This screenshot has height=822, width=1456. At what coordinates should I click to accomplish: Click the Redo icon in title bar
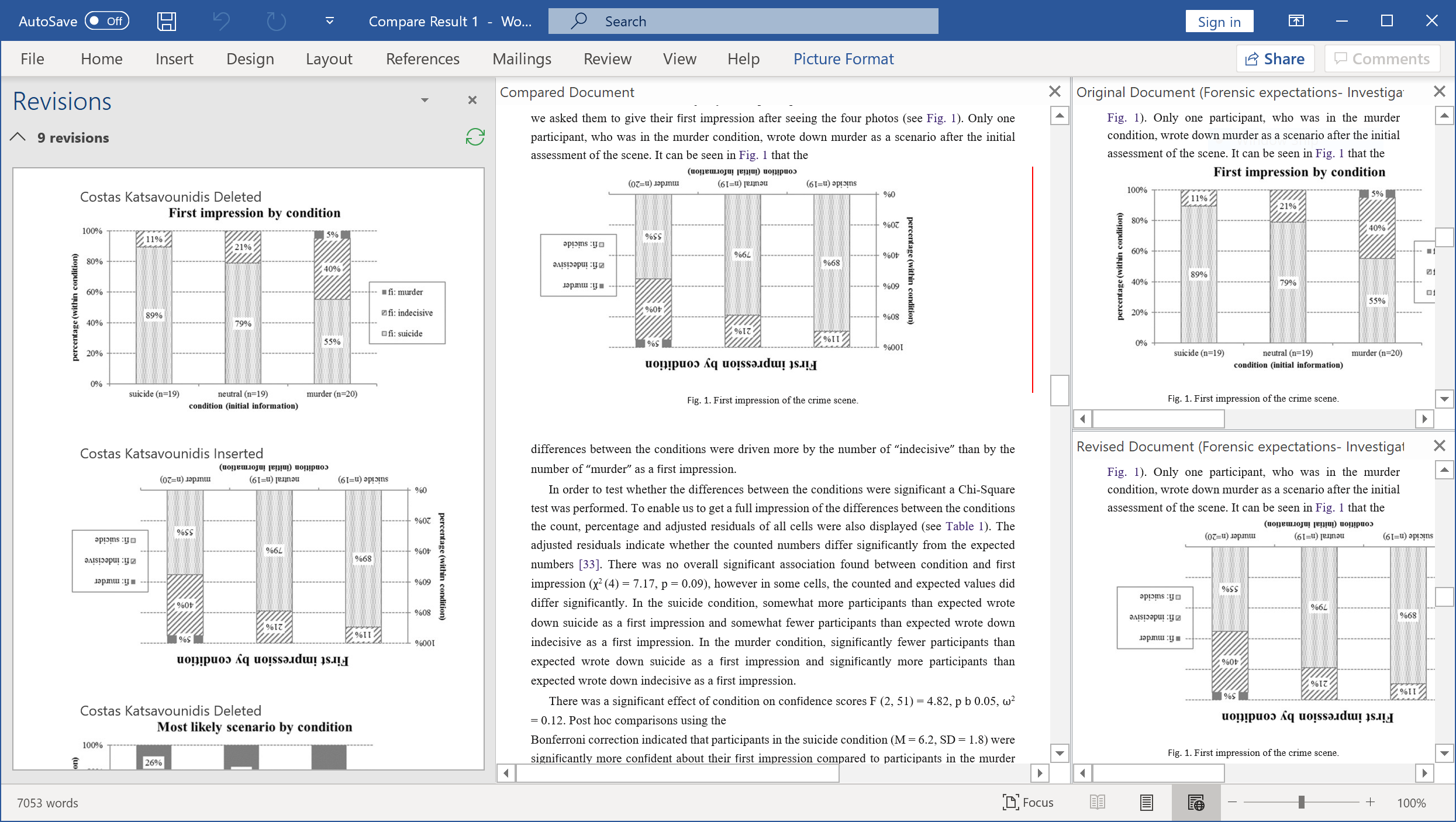(x=275, y=22)
